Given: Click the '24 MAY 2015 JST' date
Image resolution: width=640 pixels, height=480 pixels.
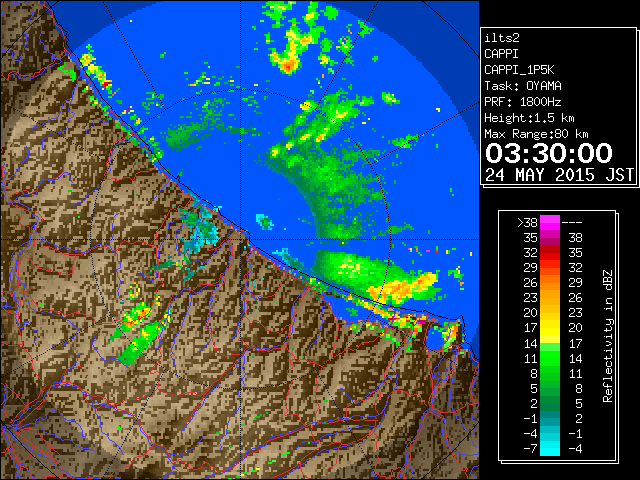Looking at the screenshot, I should click(x=560, y=175).
